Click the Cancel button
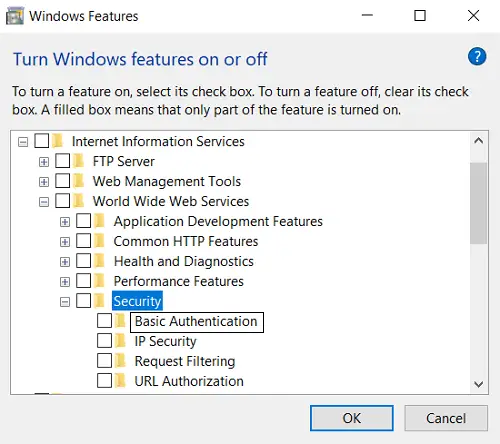Image resolution: width=500 pixels, height=444 pixels. pos(446,418)
